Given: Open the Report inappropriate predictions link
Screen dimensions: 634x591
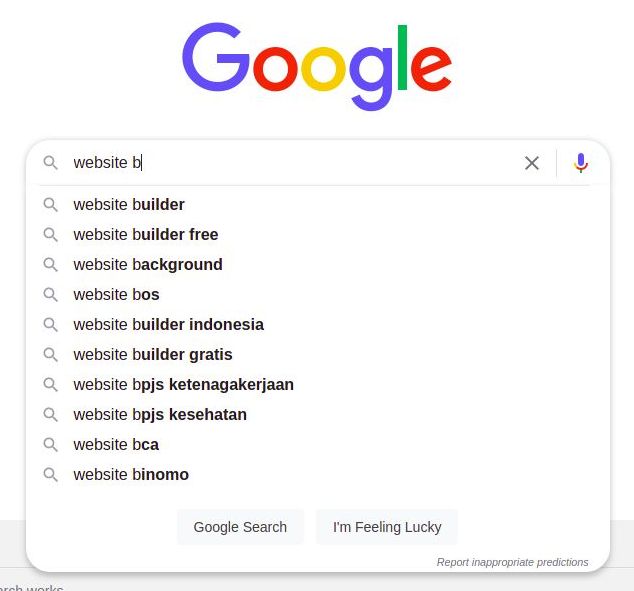Looking at the screenshot, I should click(x=512, y=562).
